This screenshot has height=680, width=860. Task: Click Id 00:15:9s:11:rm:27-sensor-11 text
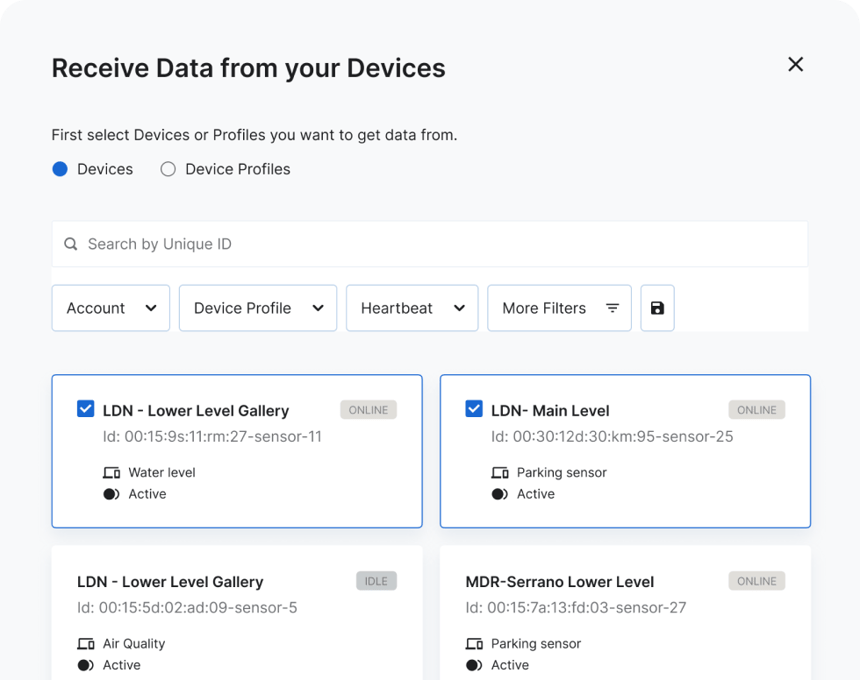coord(212,437)
